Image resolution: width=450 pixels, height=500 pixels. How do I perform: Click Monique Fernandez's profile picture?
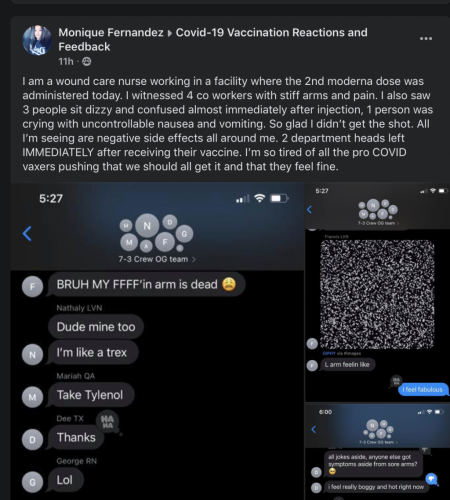pos(37,40)
